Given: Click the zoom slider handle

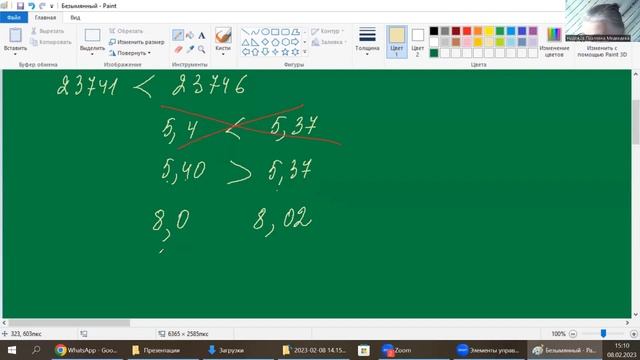Looking at the screenshot, I should (x=603, y=333).
